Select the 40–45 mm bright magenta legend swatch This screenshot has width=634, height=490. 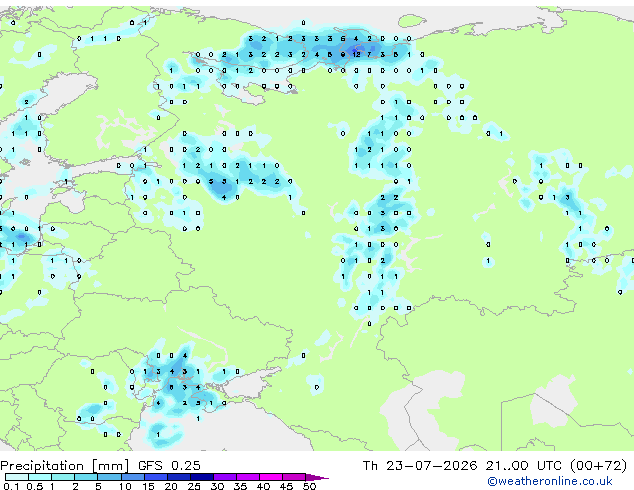coord(270,477)
